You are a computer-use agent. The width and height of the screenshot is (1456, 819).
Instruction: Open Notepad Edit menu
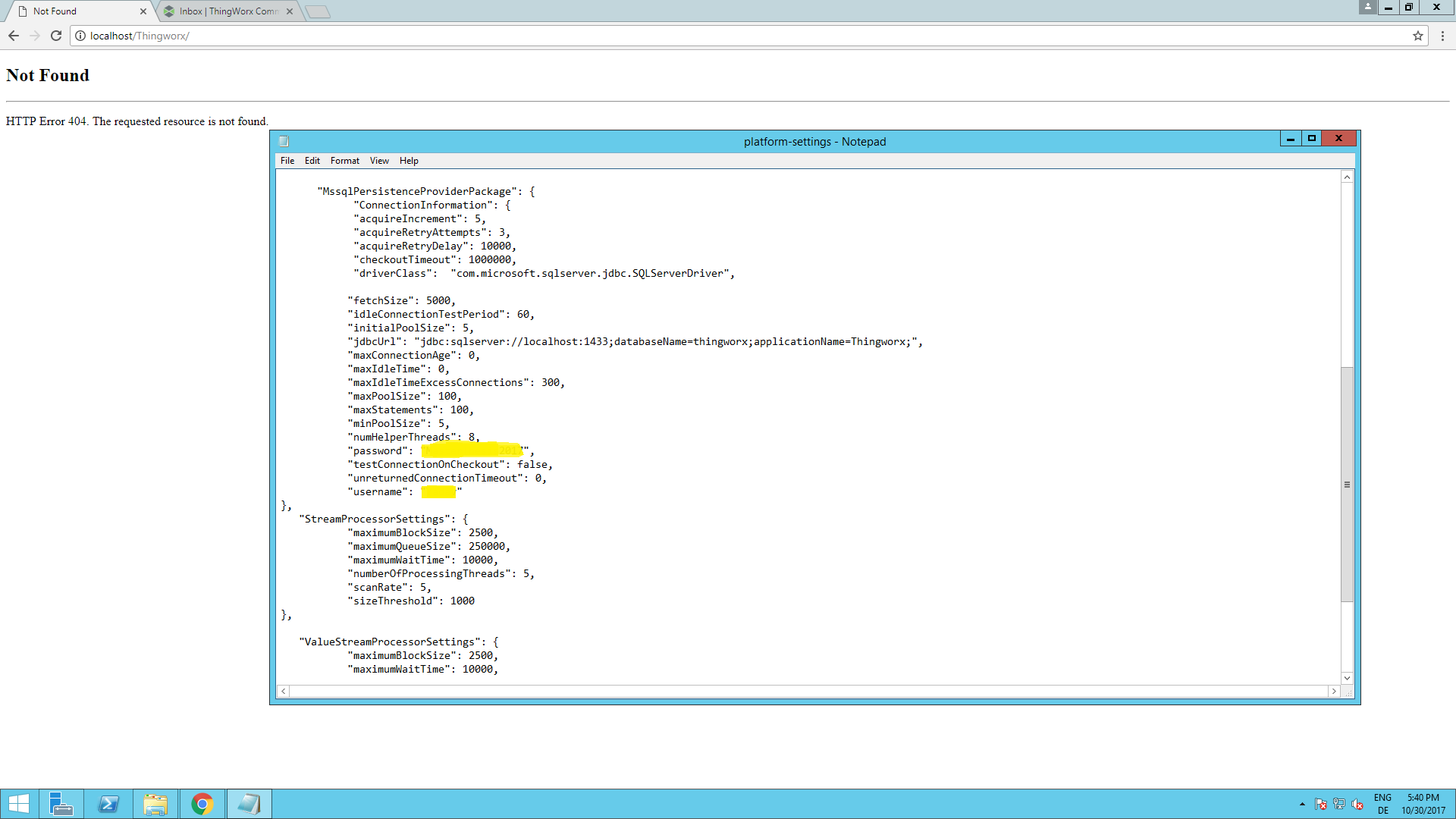click(312, 161)
